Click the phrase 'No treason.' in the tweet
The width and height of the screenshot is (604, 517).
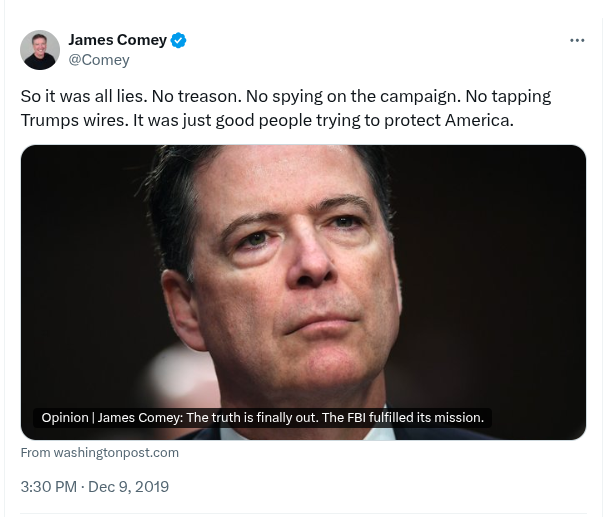coord(194,97)
